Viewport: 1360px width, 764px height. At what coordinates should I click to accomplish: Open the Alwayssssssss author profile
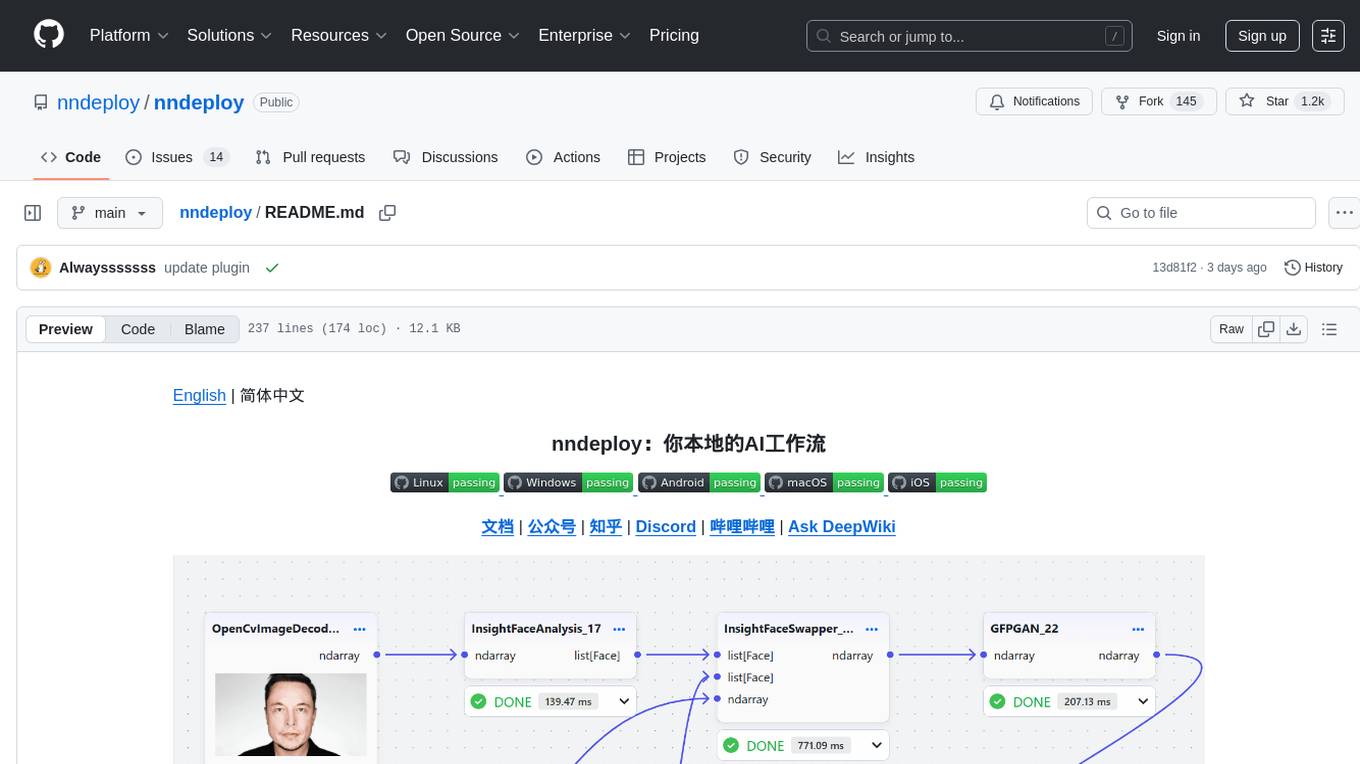(x=107, y=267)
